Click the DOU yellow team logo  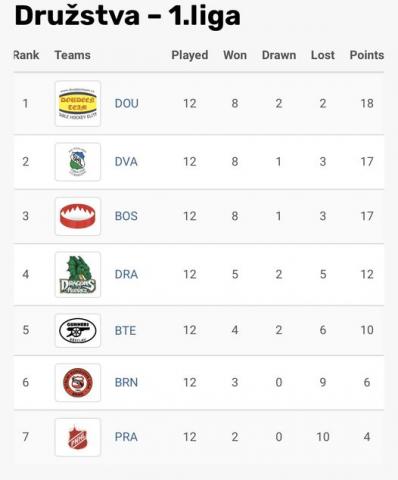78,103
